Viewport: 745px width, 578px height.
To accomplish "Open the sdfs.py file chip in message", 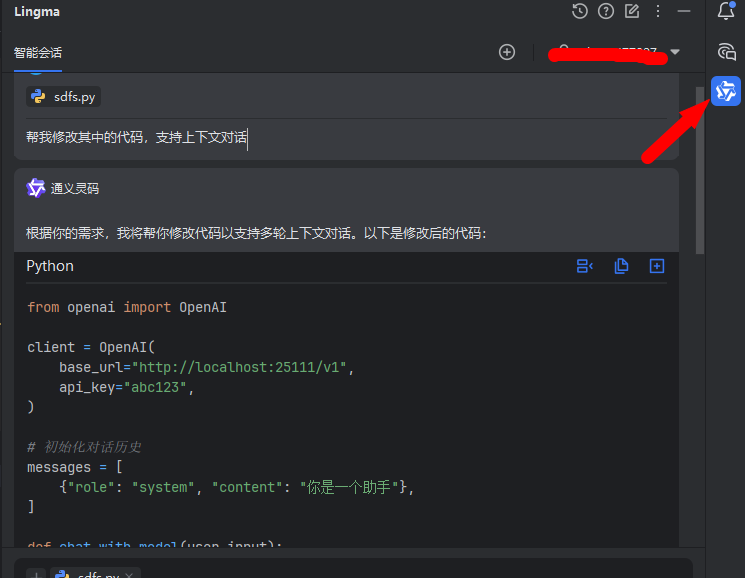I will [63, 96].
